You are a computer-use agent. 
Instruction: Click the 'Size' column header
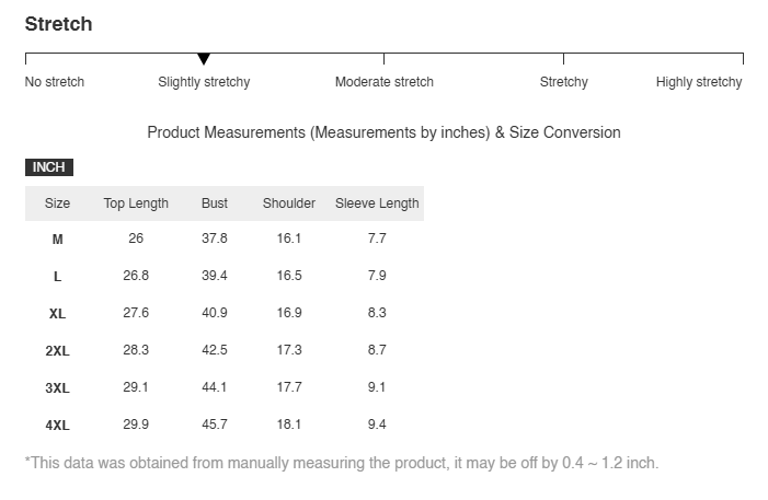[x=58, y=203]
